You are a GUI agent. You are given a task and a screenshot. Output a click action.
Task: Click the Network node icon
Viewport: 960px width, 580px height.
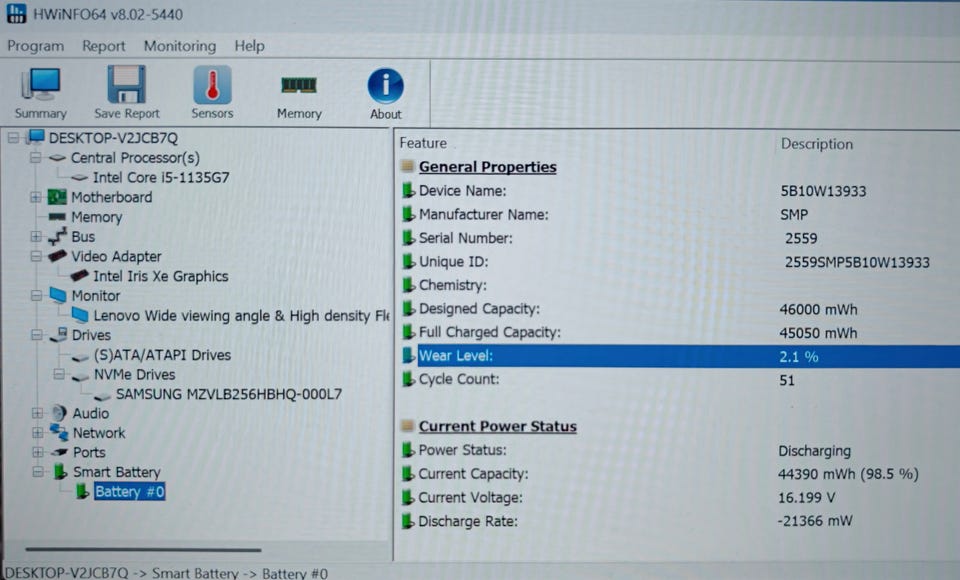coord(59,432)
